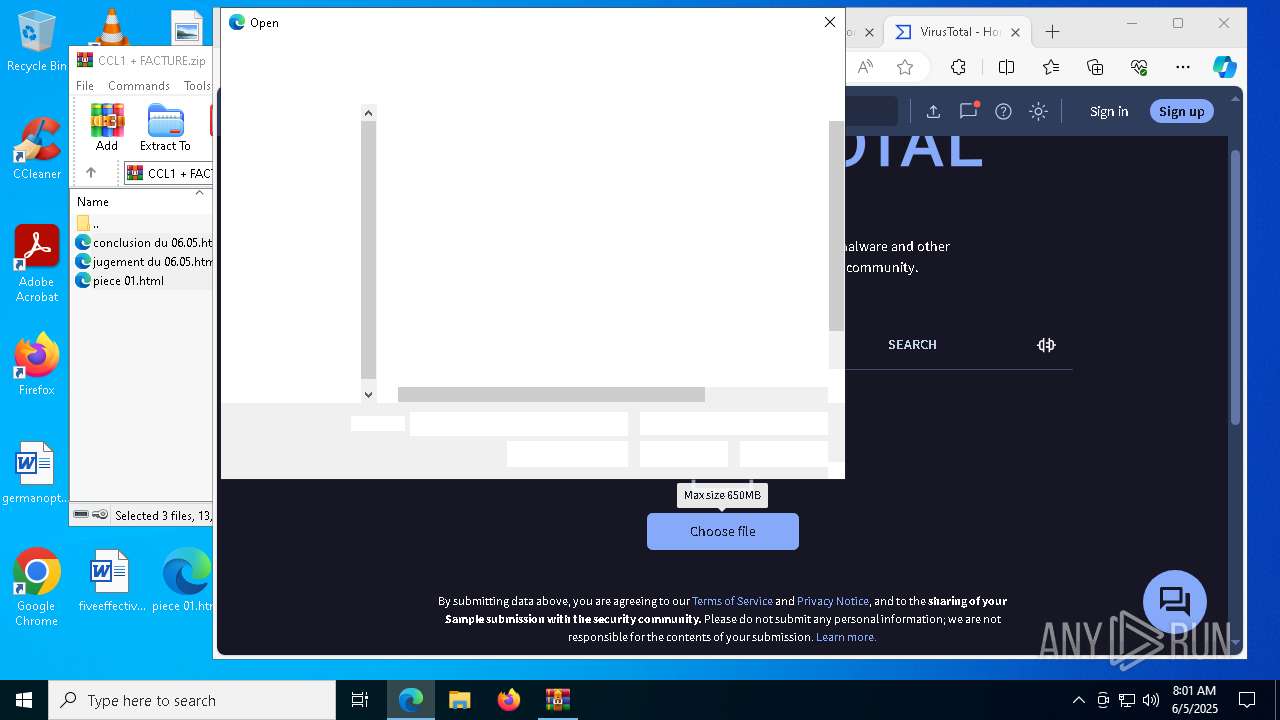This screenshot has width=1280, height=720.
Task: Open germanopt Word document on desktop
Action: [35, 473]
